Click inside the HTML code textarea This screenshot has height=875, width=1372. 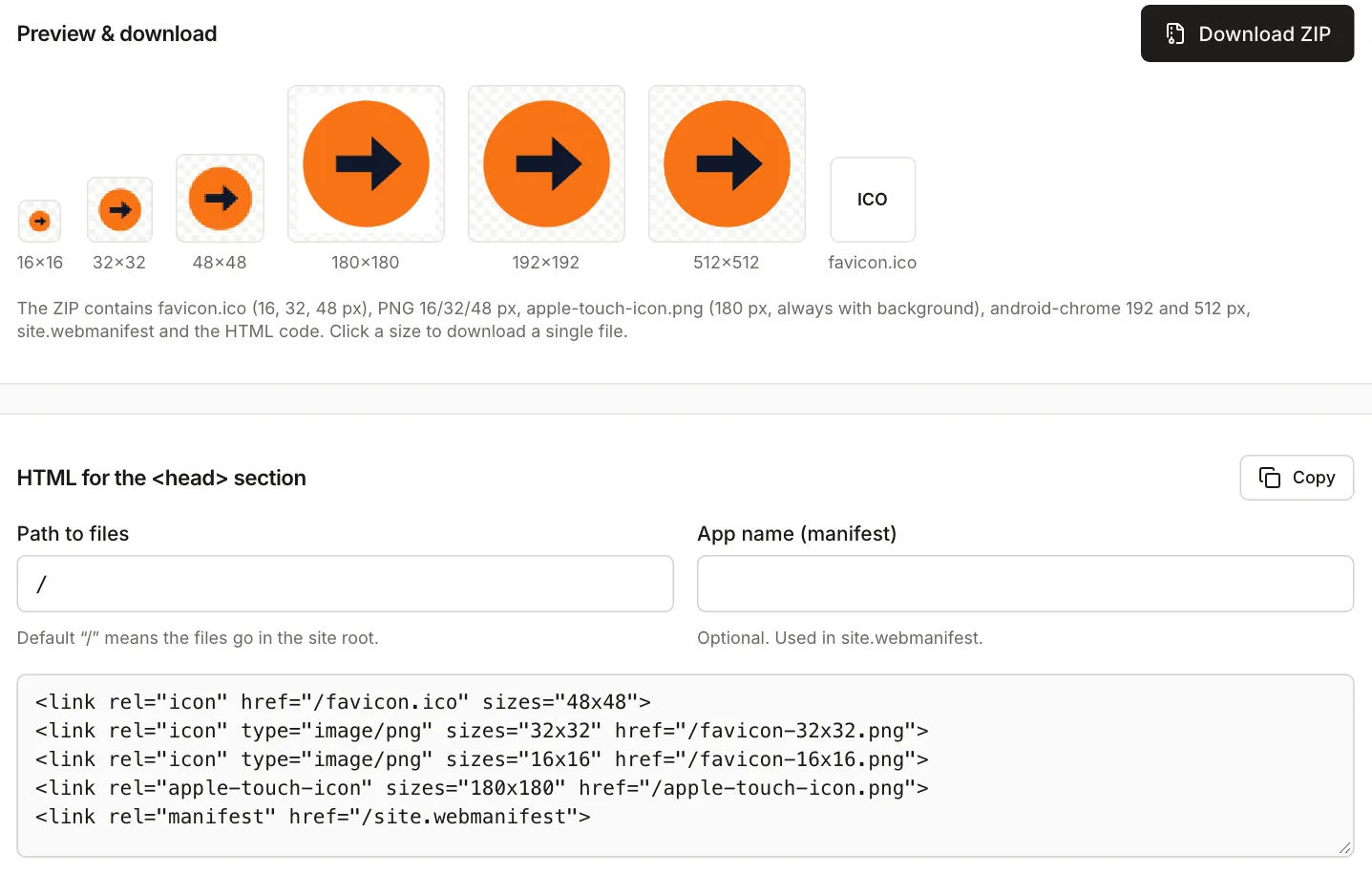(686, 766)
